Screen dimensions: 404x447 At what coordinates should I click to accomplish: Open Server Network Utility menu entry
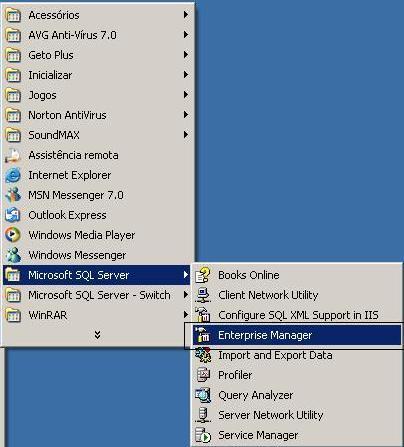(x=298, y=415)
